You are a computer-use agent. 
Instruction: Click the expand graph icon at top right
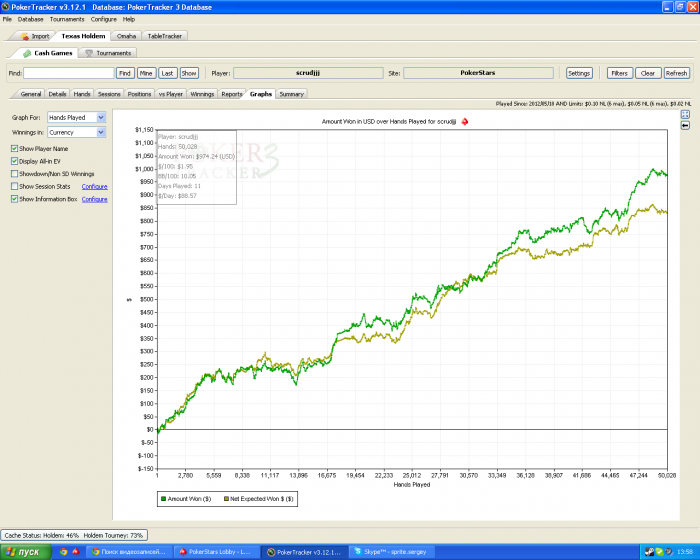(685, 114)
